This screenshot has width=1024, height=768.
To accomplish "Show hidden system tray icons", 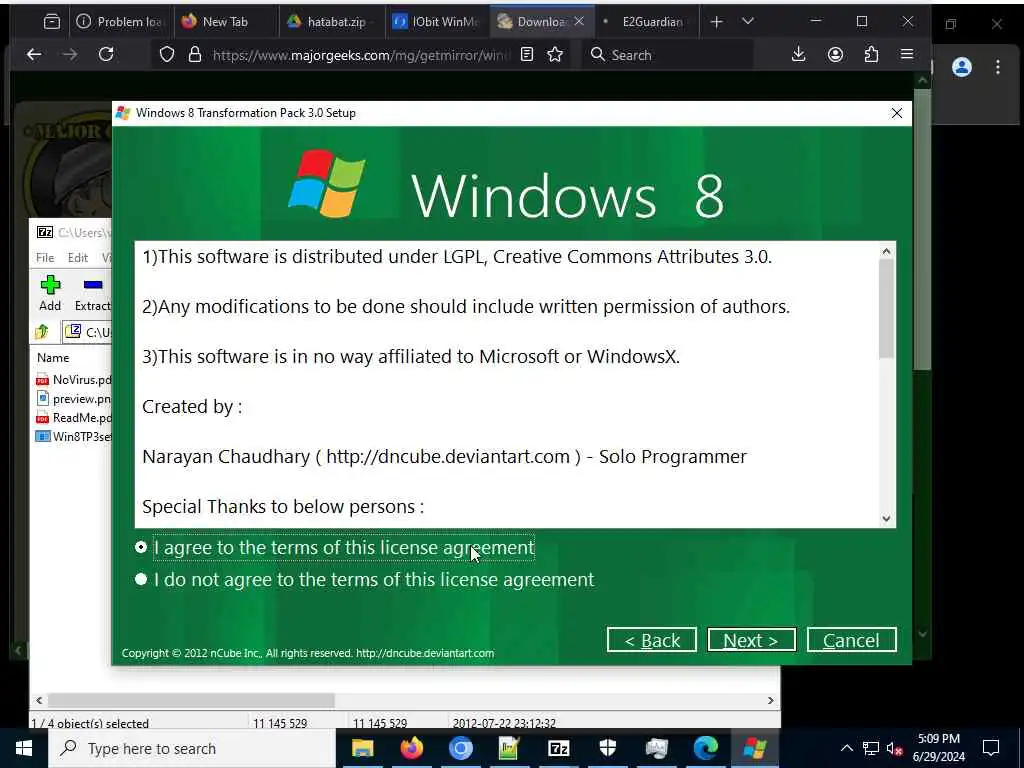I will click(846, 748).
